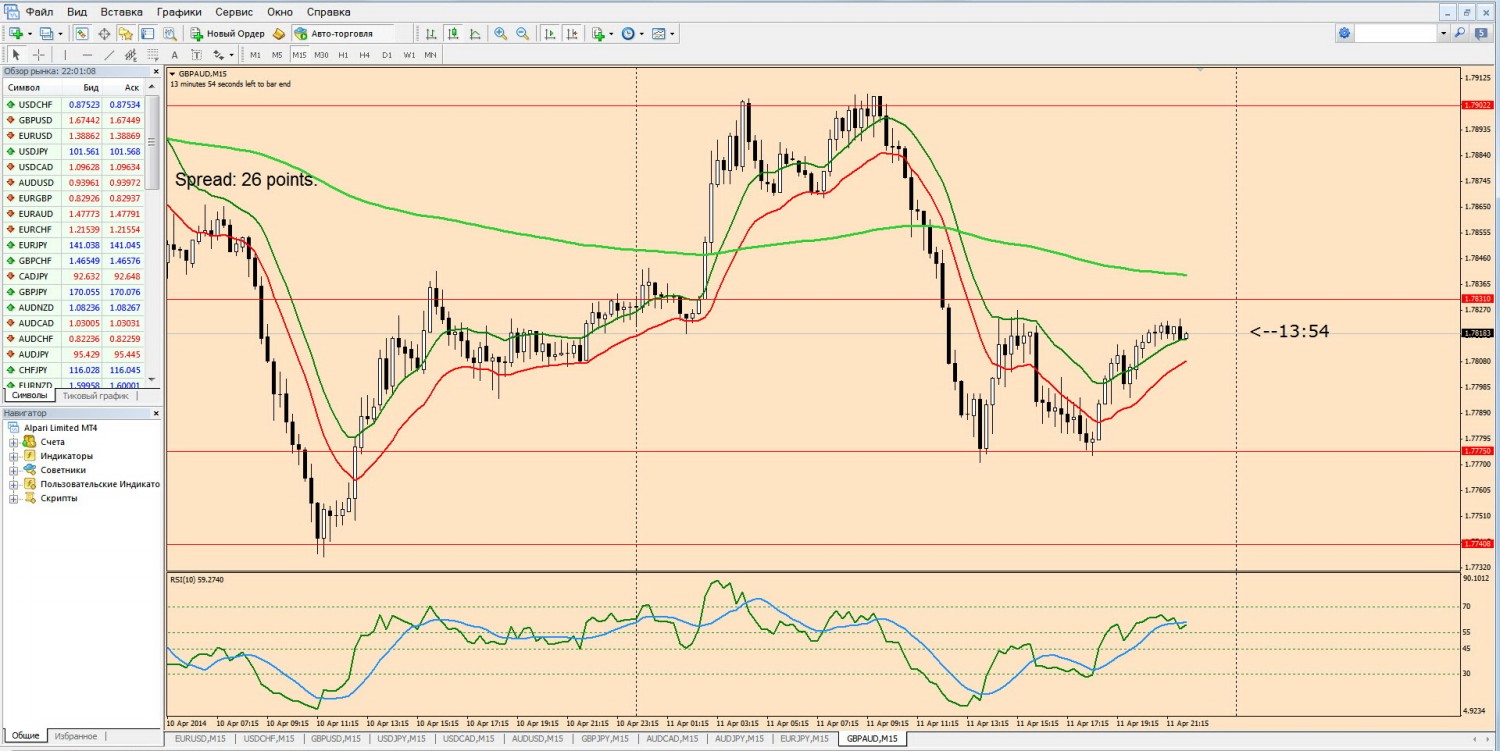
Task: Toggle the Авто-торговля button
Action: 343,33
